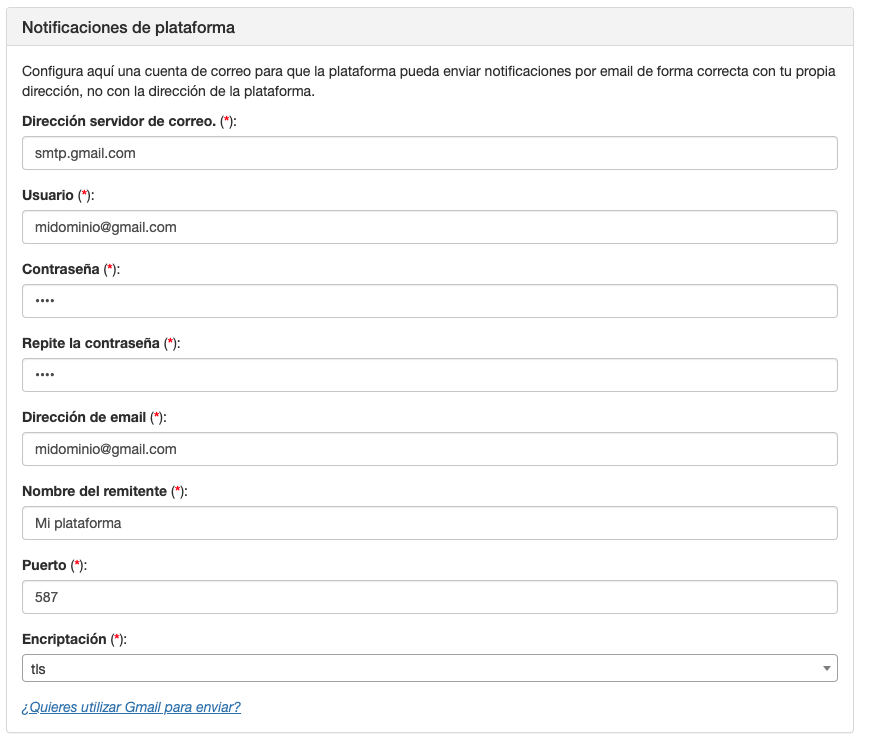Click the 'Nombre del remitente' label
Viewport: 869px width, 743px height.
[94, 491]
